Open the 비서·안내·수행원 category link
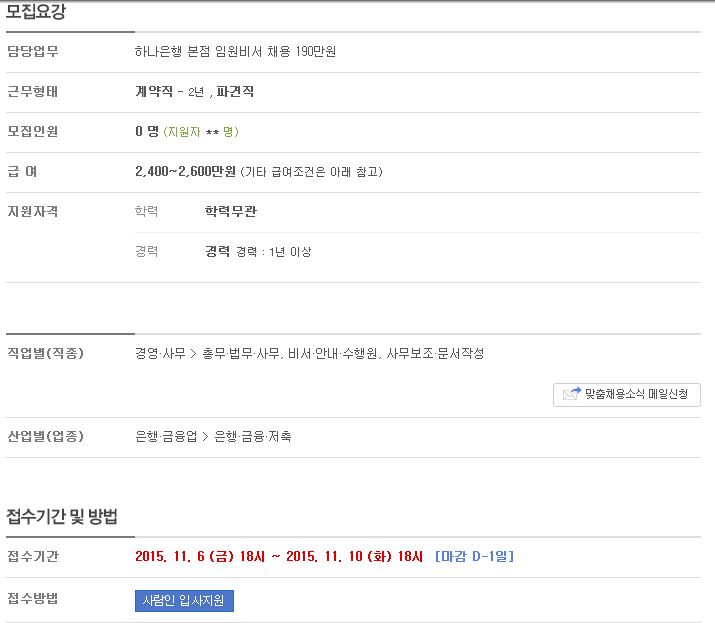 point(334,353)
